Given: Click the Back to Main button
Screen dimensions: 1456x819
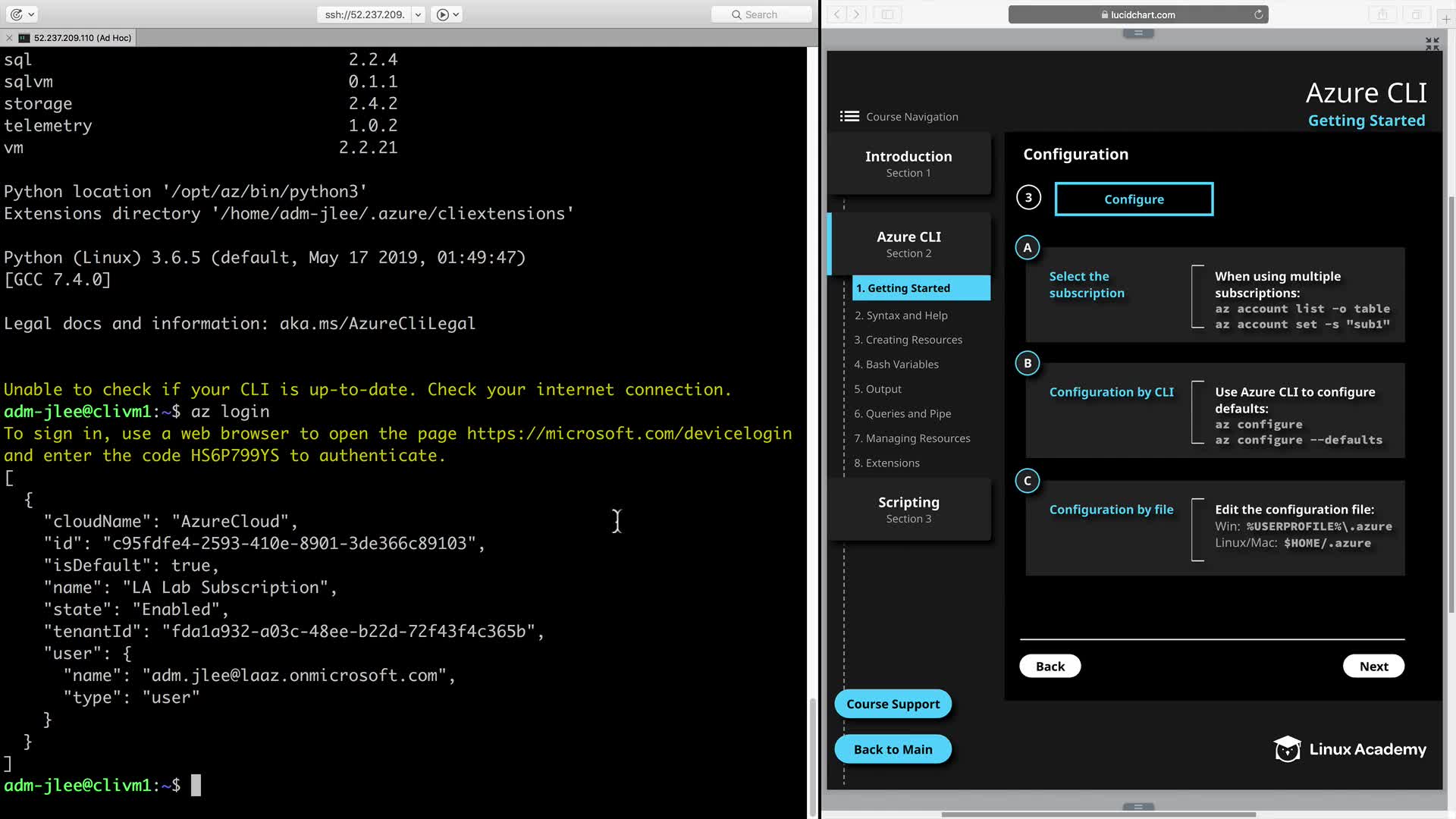Looking at the screenshot, I should (893, 749).
